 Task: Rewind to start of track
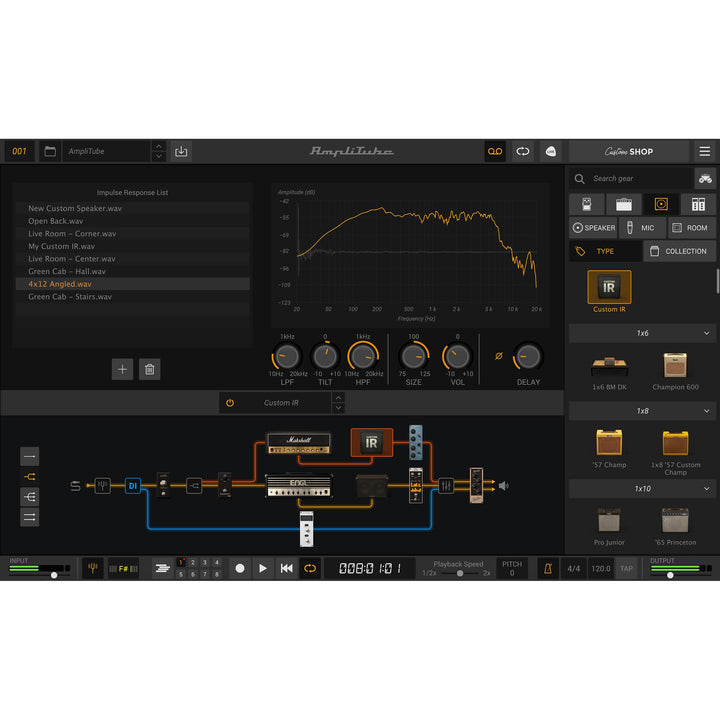pyautogui.click(x=287, y=568)
